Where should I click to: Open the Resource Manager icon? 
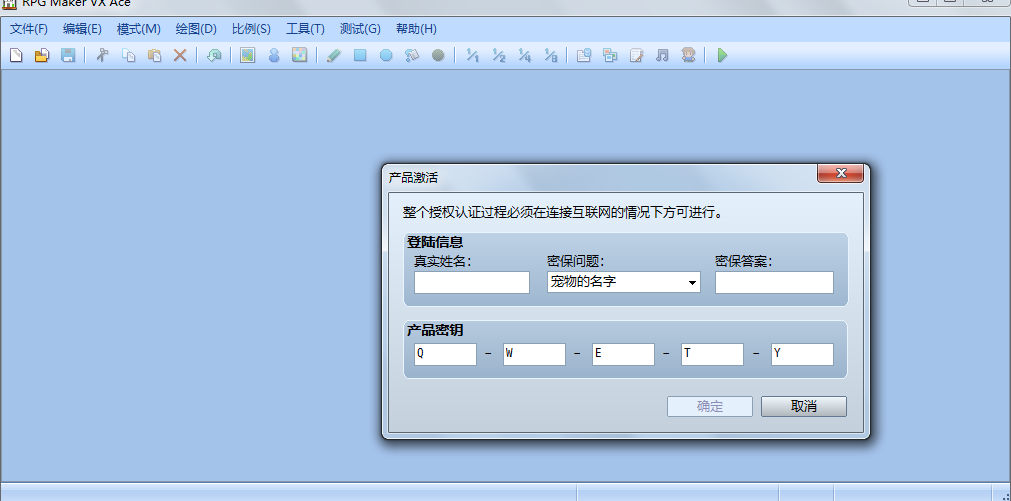tap(610, 55)
